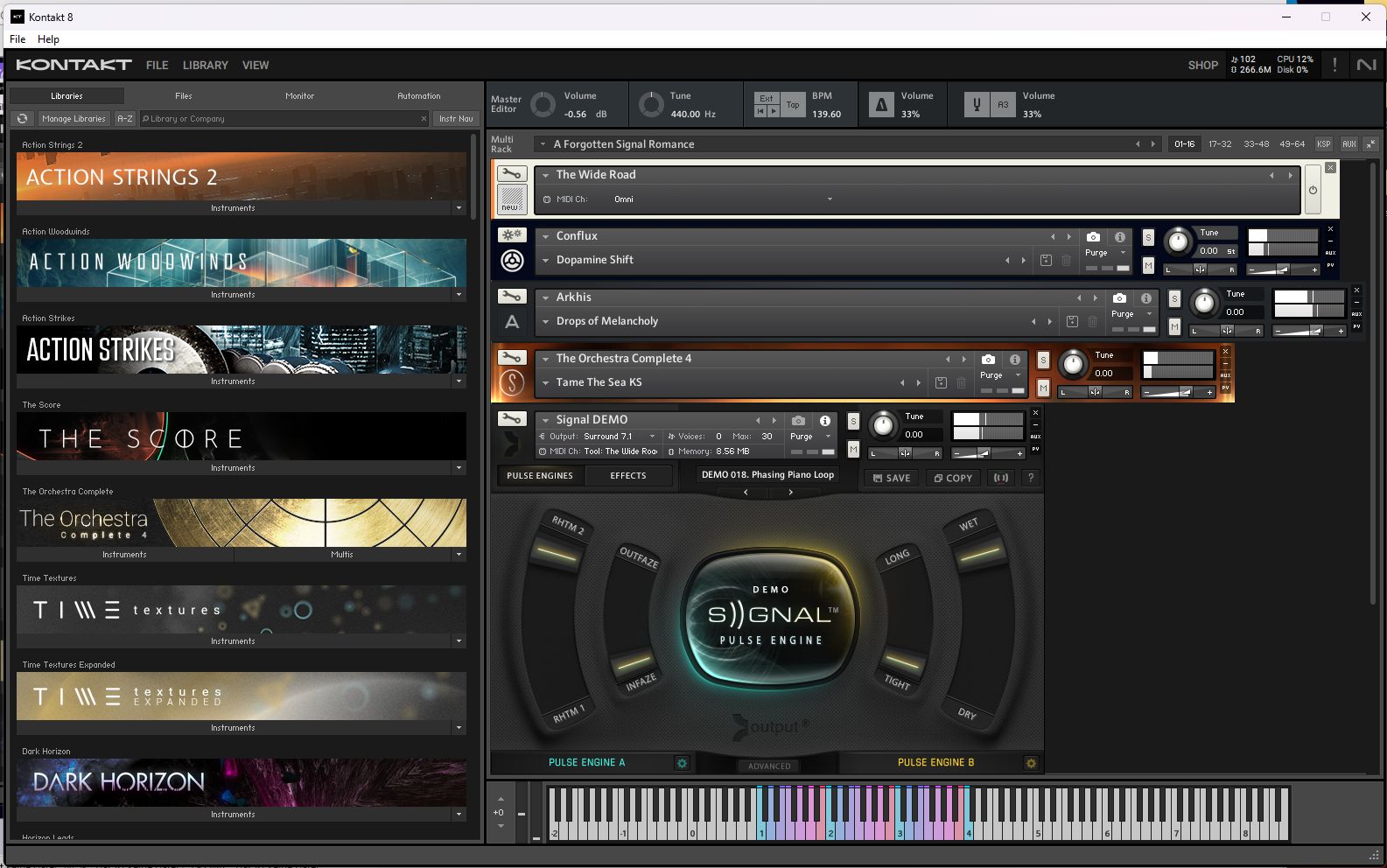Click the tuning fork reference tone icon

[x=977, y=105]
